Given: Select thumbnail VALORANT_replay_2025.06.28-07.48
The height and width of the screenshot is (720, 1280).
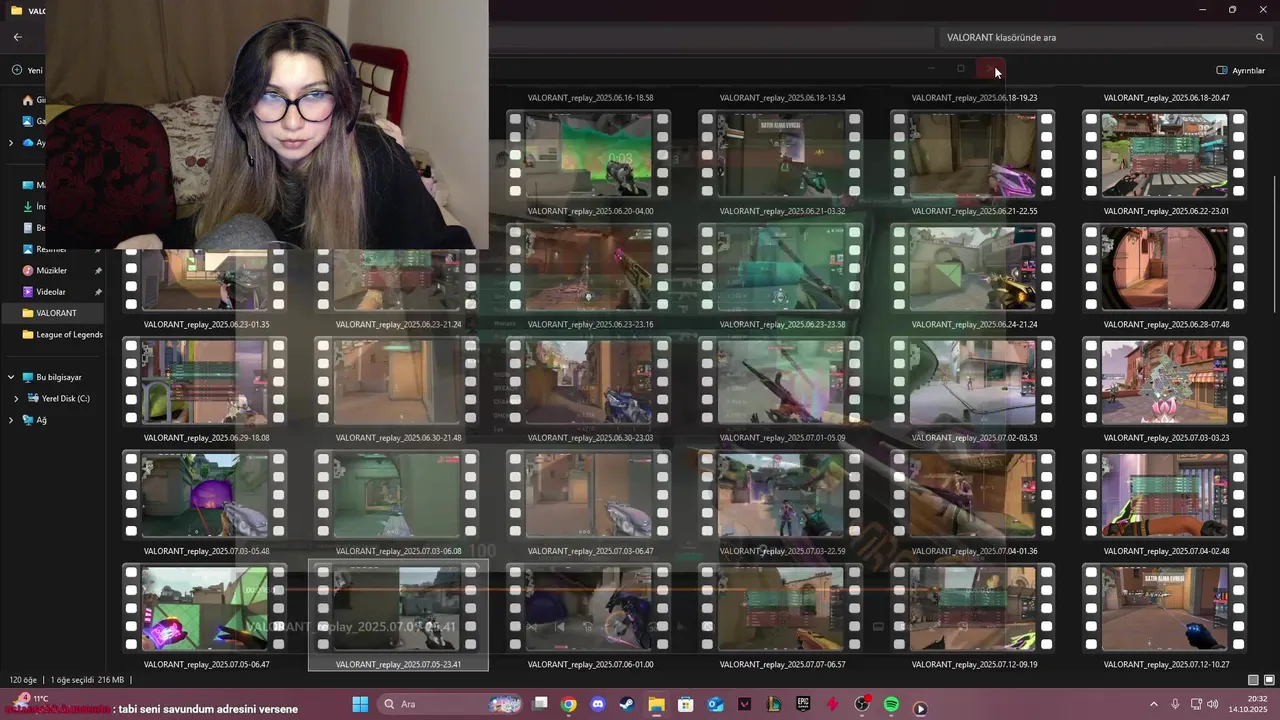Looking at the screenshot, I should click(1166, 267).
